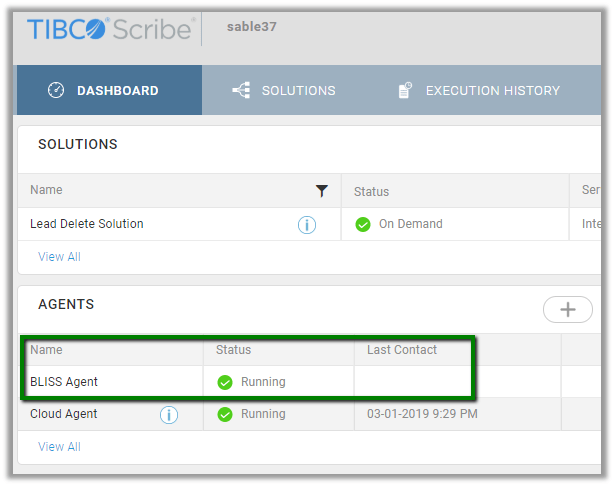Click the On Demand green status icon
This screenshot has width=614, height=486.
[x=363, y=225]
